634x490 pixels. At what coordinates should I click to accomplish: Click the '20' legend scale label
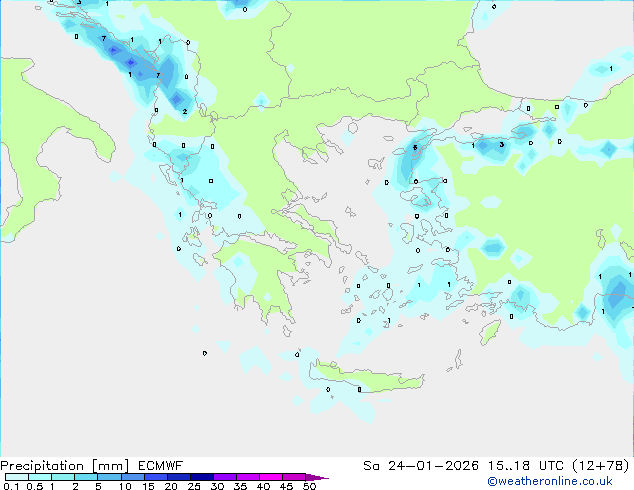[x=171, y=486]
